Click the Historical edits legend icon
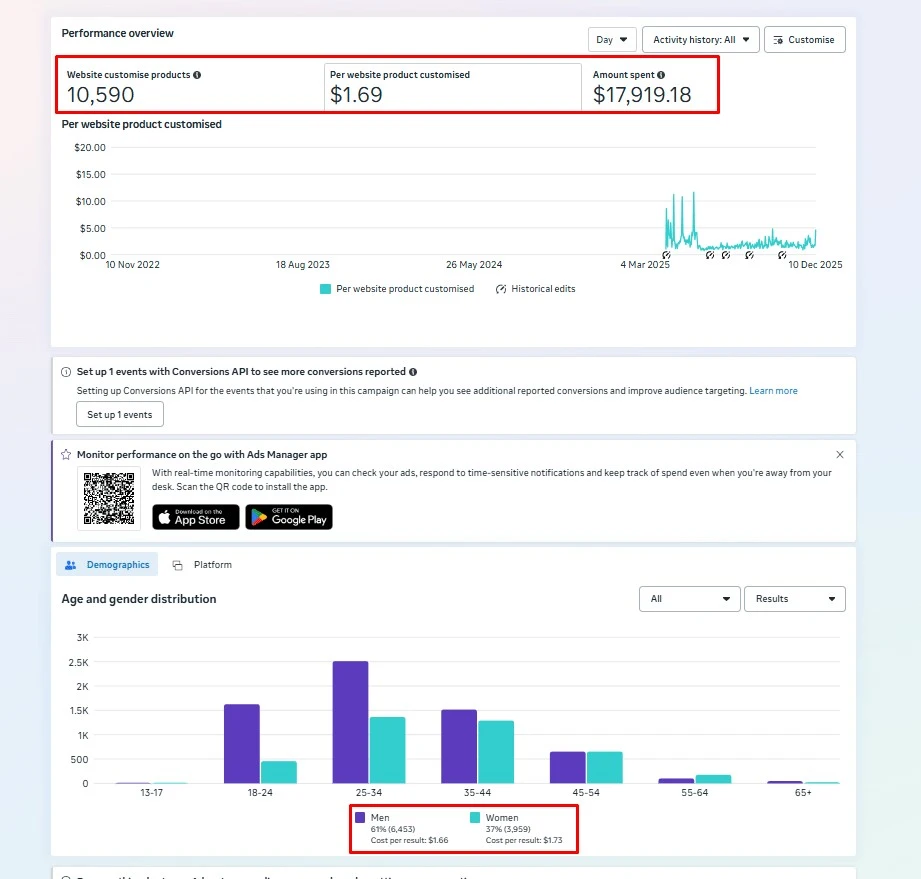921x879 pixels. (x=501, y=289)
